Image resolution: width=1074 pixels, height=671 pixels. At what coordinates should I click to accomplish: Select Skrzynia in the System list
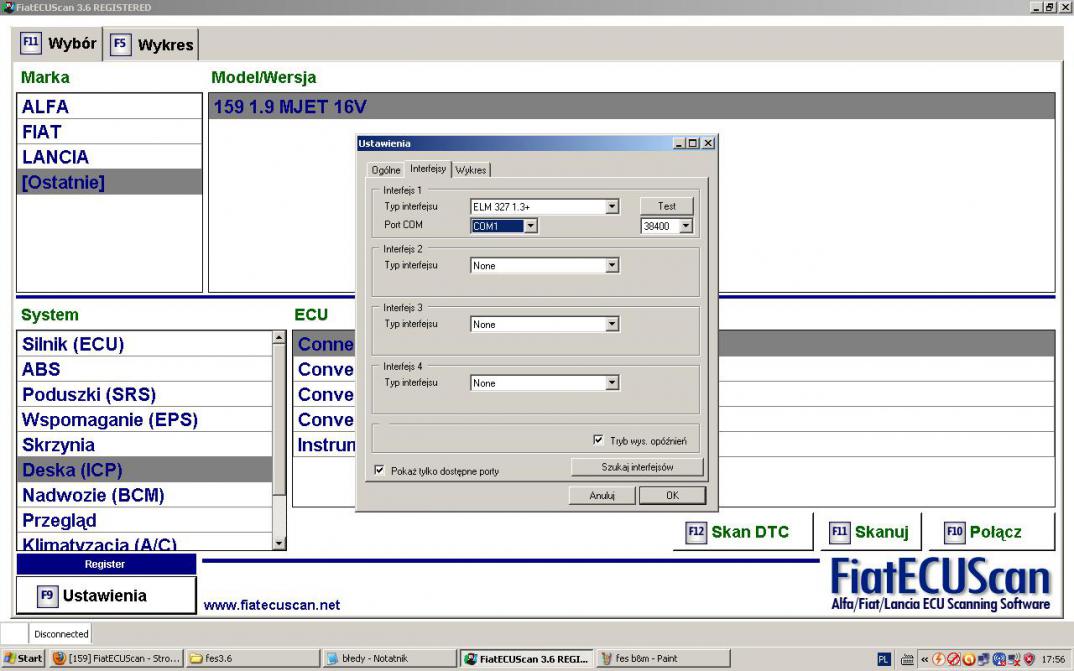tap(145, 445)
